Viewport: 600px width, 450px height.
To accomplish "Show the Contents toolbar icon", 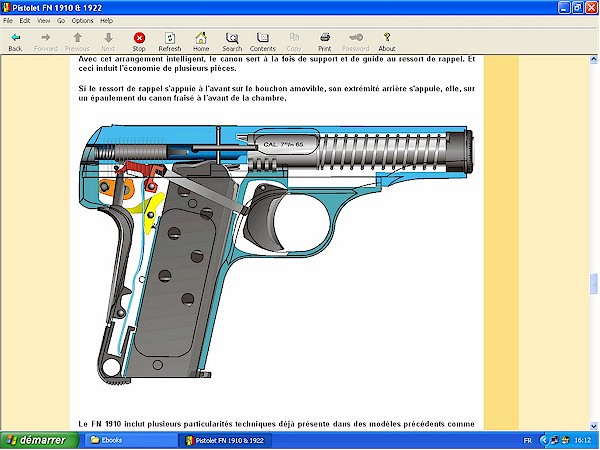I will (x=263, y=41).
